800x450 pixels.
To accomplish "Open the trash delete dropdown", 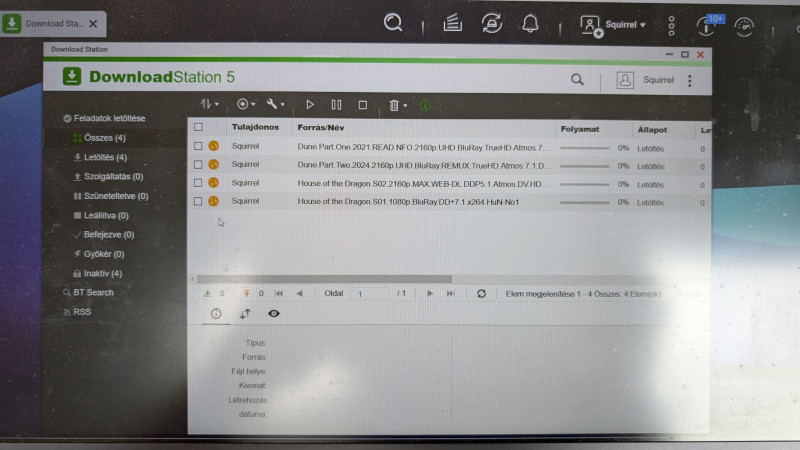I will pos(398,106).
